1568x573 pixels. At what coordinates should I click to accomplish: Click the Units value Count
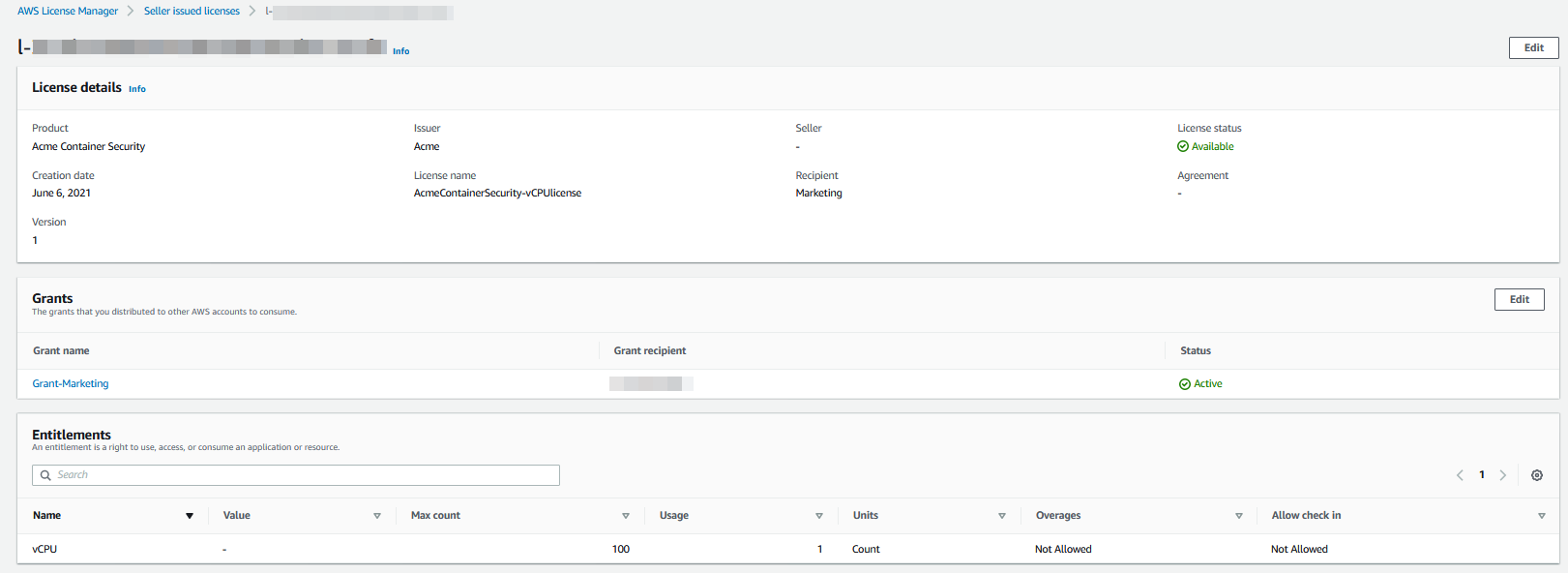(x=866, y=550)
